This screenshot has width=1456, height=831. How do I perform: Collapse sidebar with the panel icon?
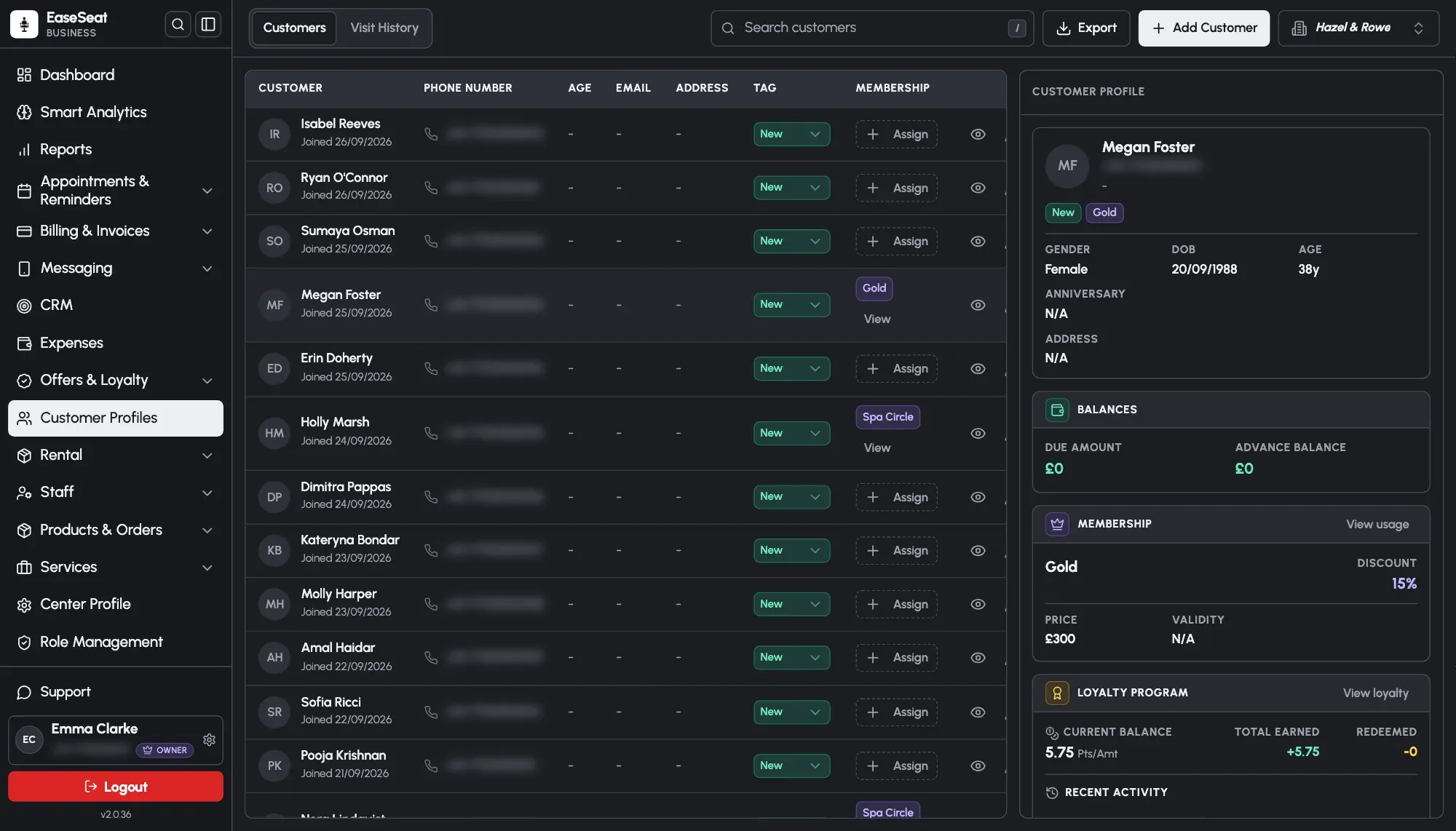208,25
